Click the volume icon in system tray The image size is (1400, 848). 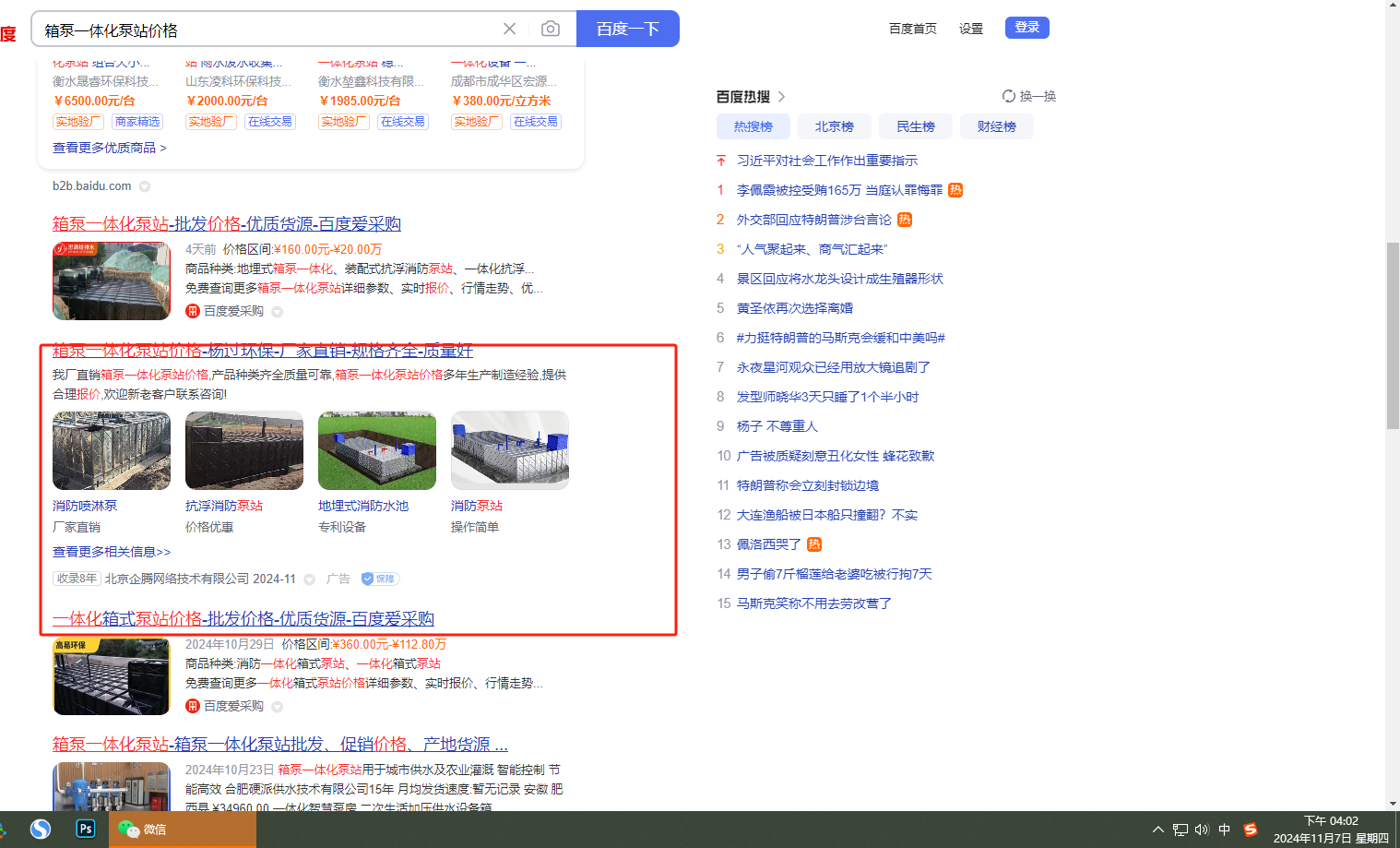(x=1202, y=830)
